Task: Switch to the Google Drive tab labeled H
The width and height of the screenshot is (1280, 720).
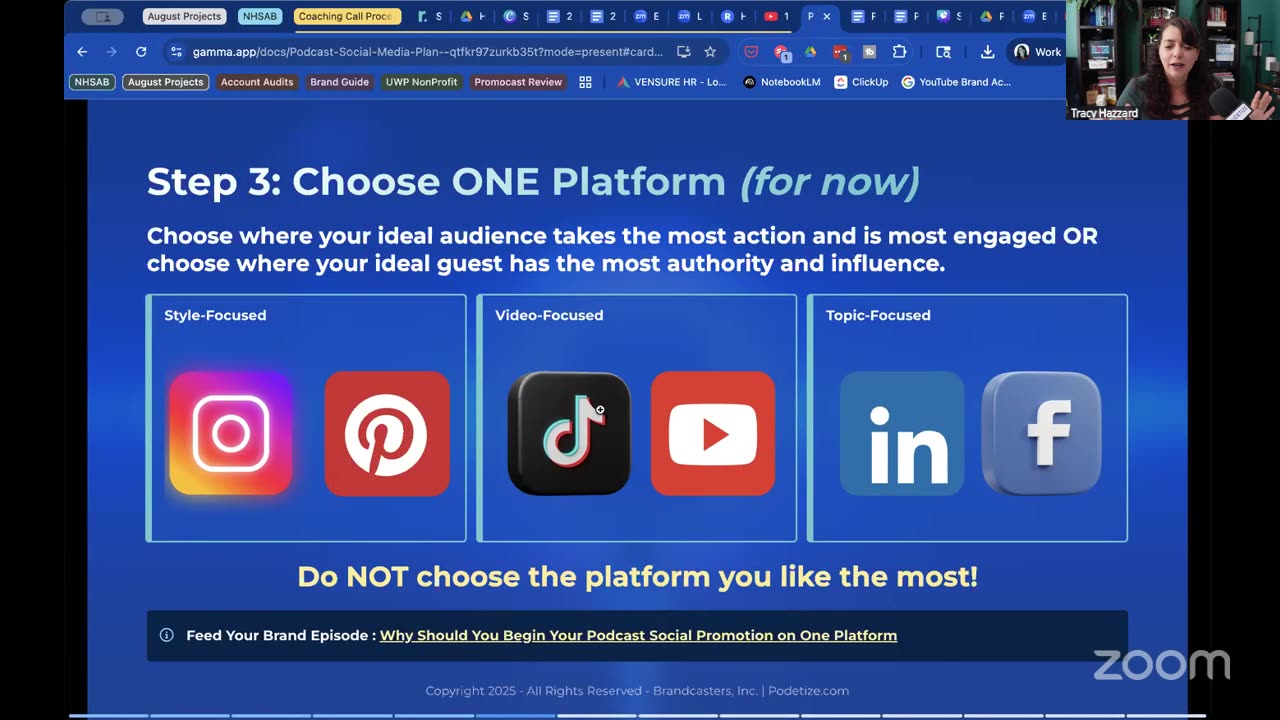Action: point(472,16)
